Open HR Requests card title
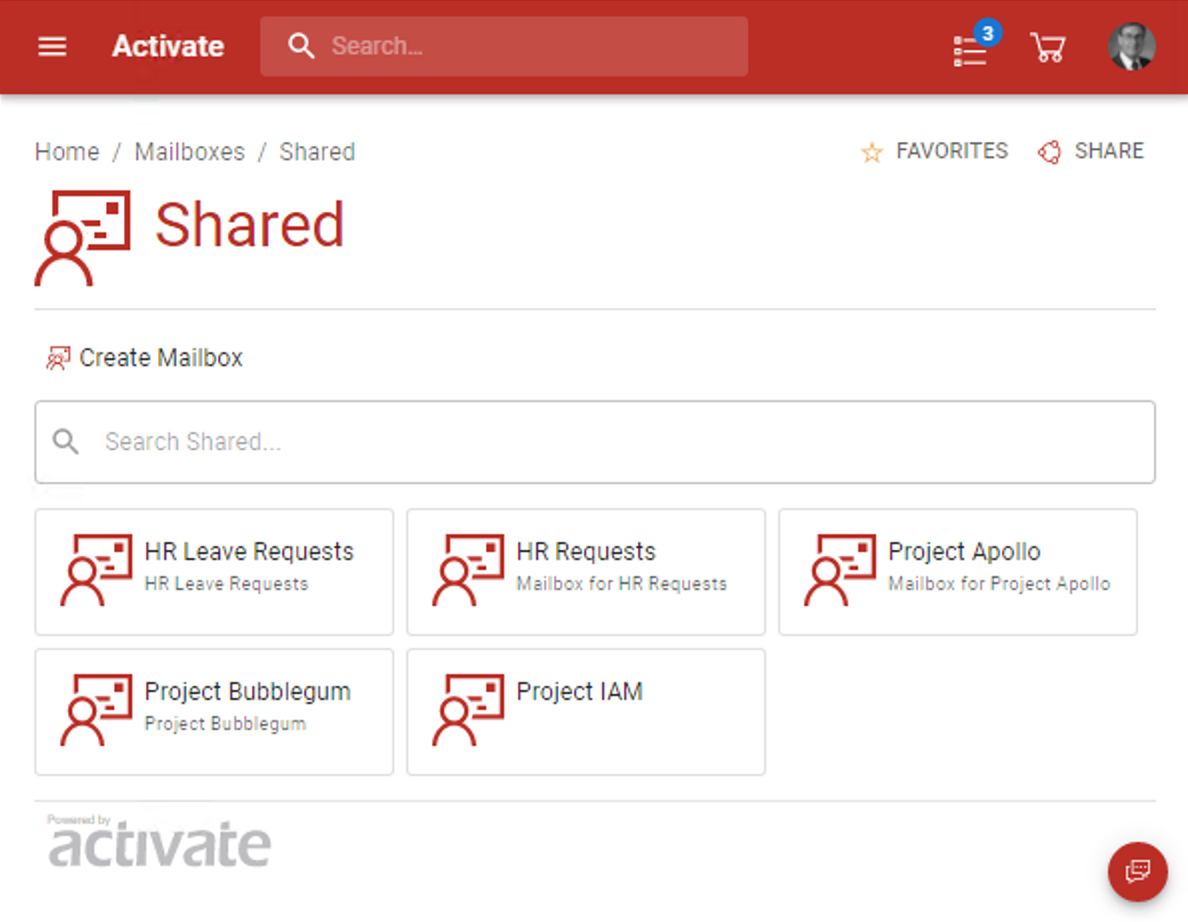This screenshot has width=1188, height=922. point(586,552)
